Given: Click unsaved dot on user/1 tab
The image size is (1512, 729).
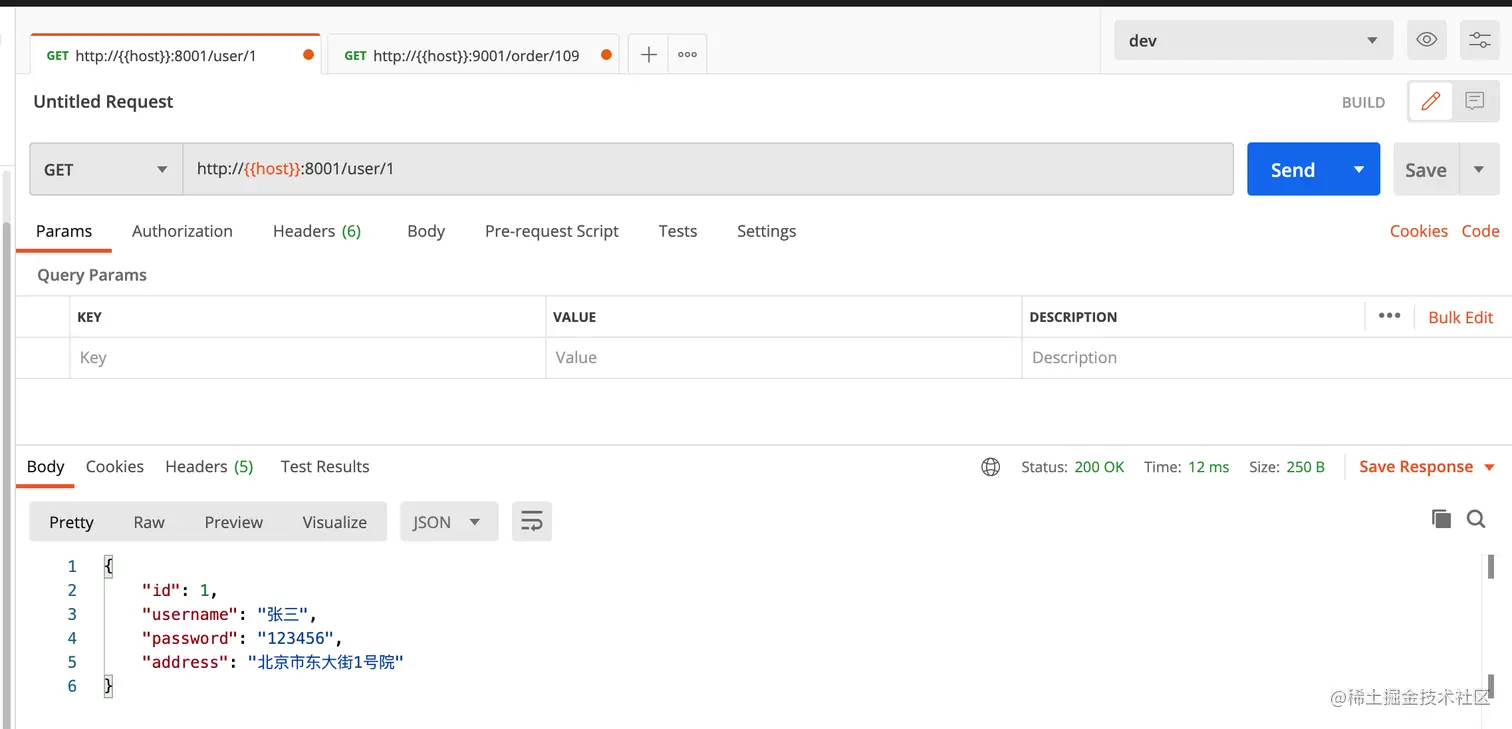Looking at the screenshot, I should [x=308, y=55].
